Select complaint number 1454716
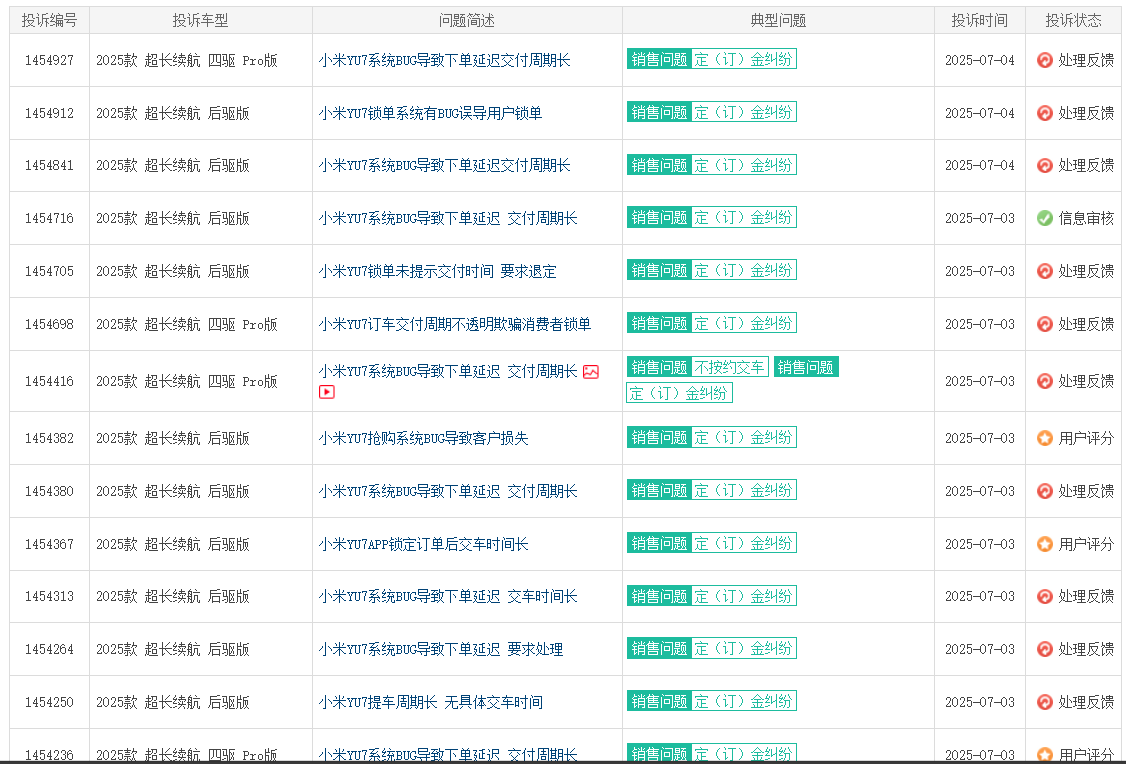The image size is (1126, 764). [x=50, y=218]
